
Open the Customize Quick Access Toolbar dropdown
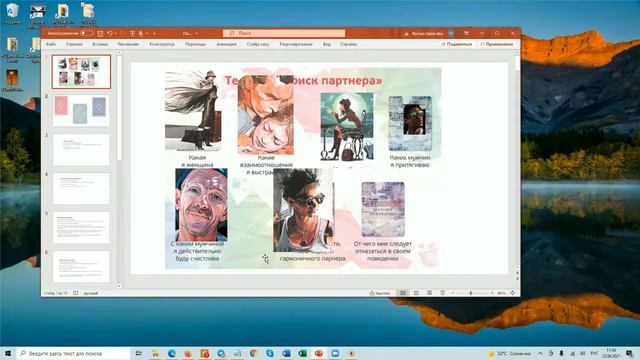(x=154, y=33)
